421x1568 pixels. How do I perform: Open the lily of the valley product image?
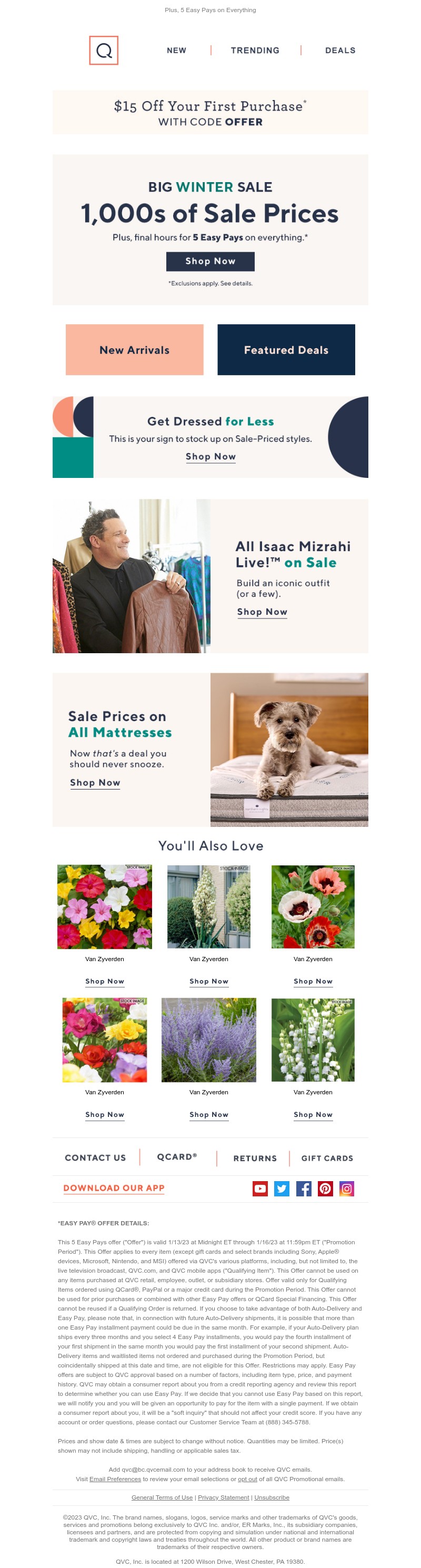(x=313, y=1040)
